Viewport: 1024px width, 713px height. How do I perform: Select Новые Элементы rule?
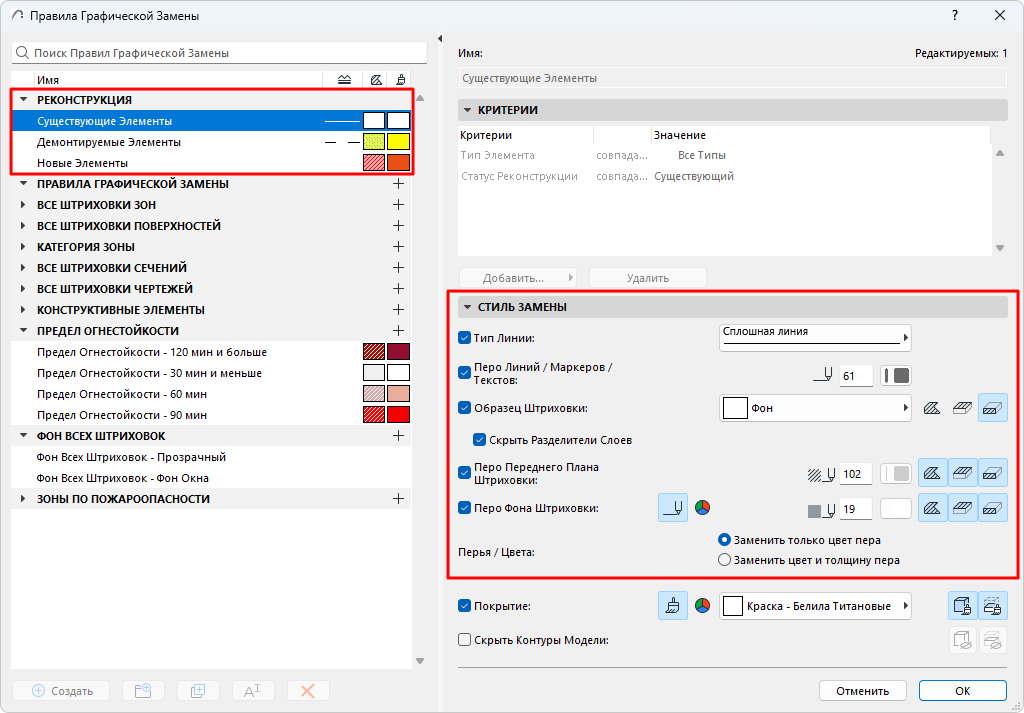(x=212, y=163)
